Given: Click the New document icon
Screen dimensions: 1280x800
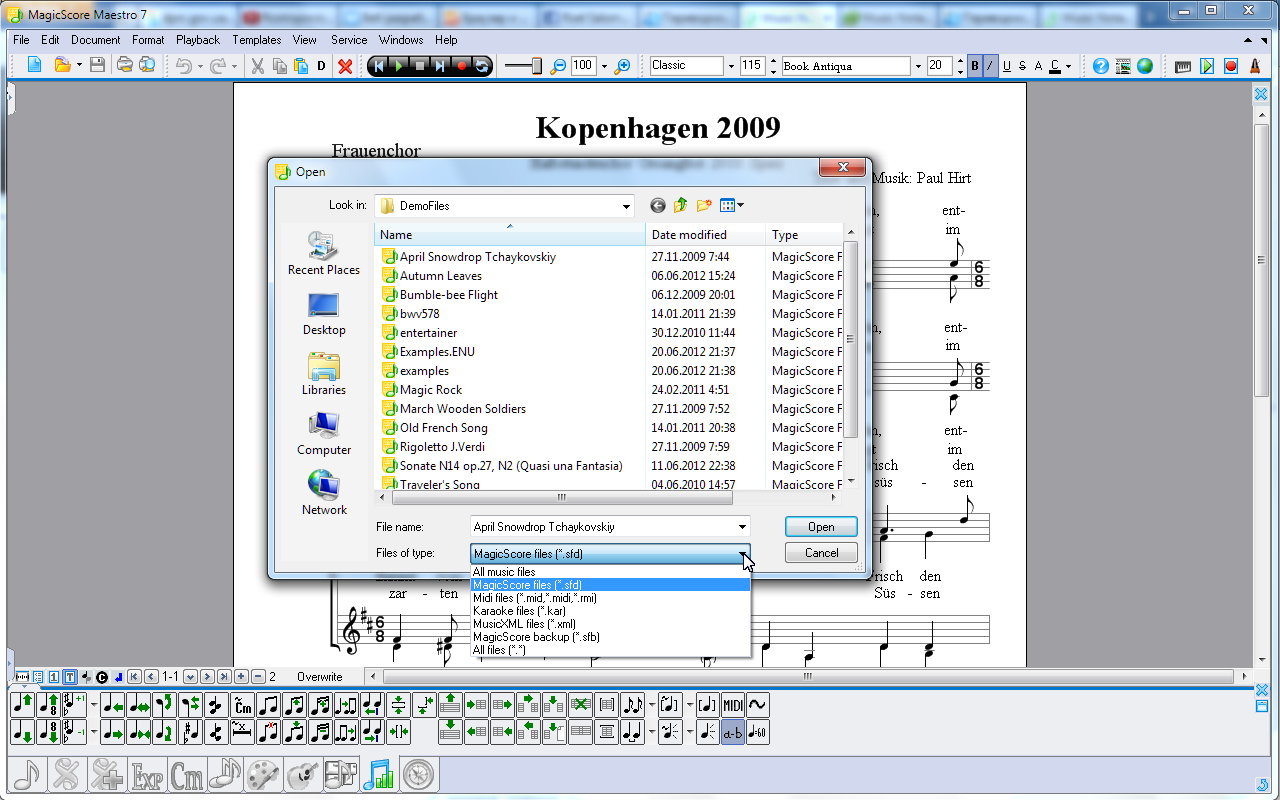Looking at the screenshot, I should coord(34,66).
